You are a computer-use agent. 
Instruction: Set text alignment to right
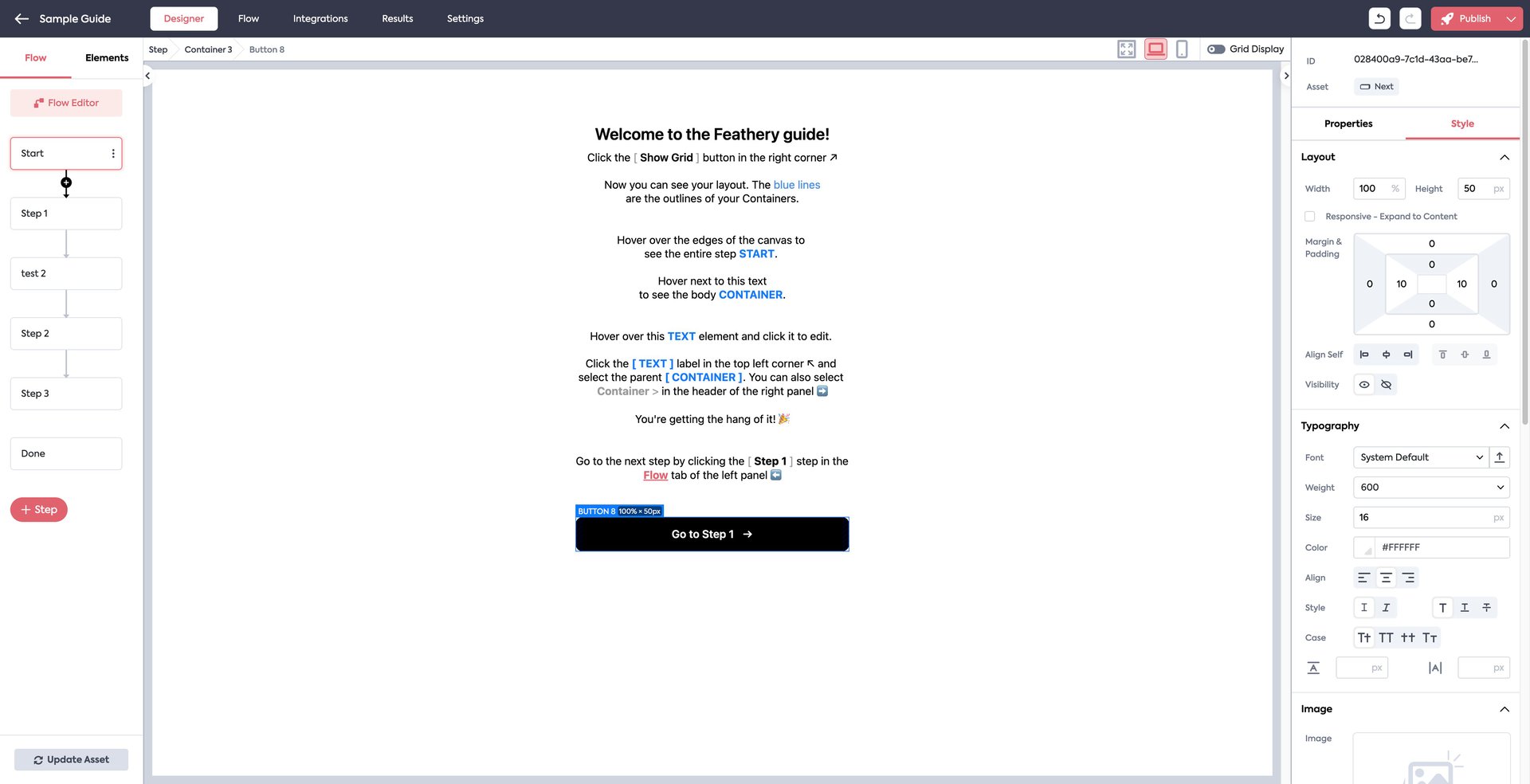tap(1409, 578)
